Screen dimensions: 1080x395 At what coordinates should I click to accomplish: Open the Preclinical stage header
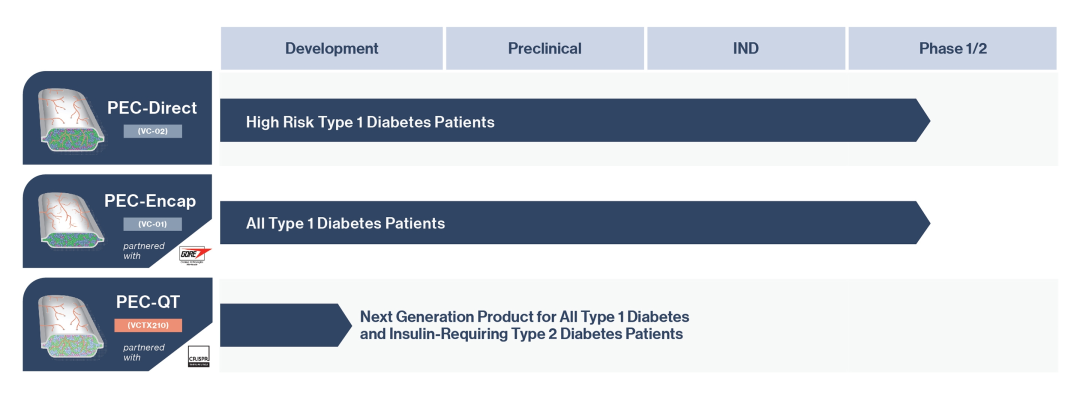[545, 48]
